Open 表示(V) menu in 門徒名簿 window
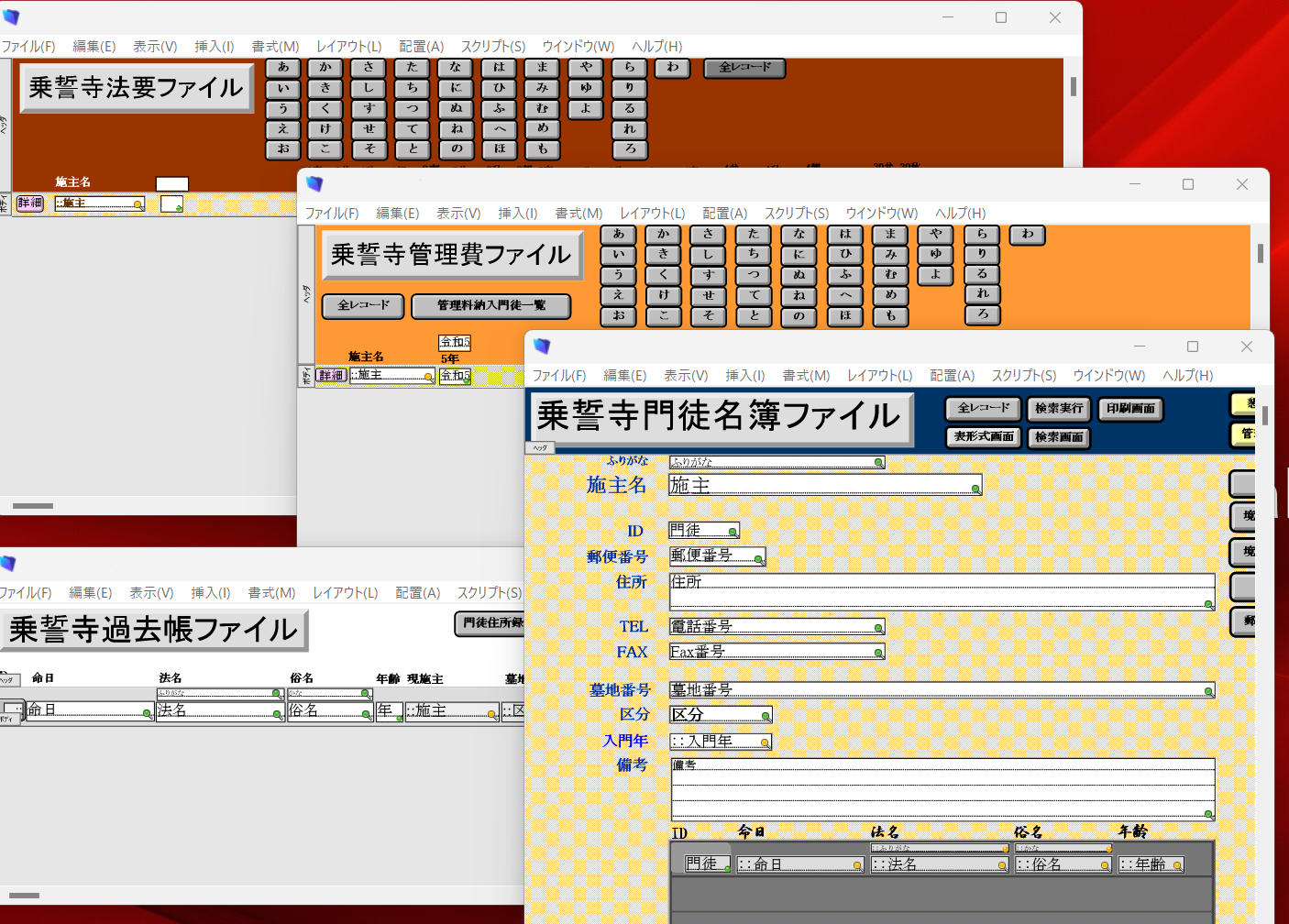 coord(686,375)
